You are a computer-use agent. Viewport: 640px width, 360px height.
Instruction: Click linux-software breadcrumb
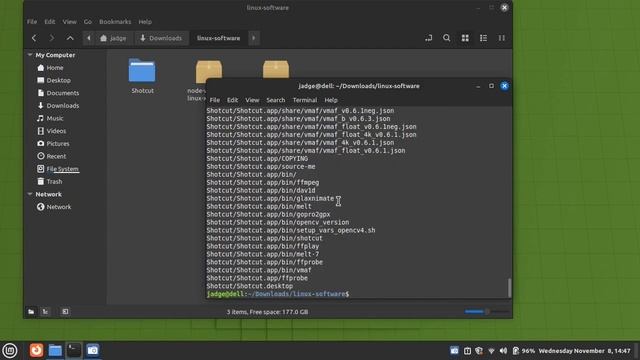[x=218, y=38]
